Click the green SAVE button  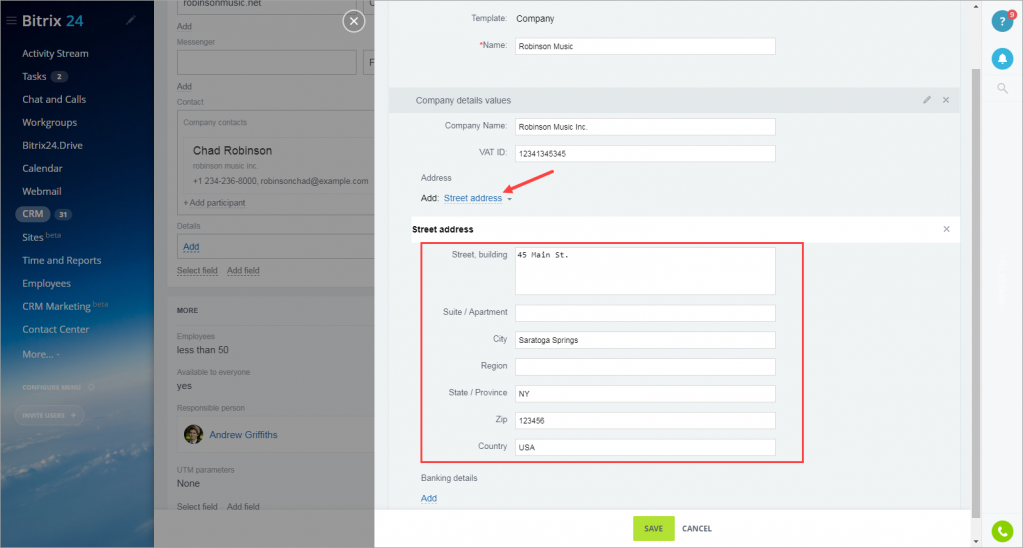click(654, 528)
